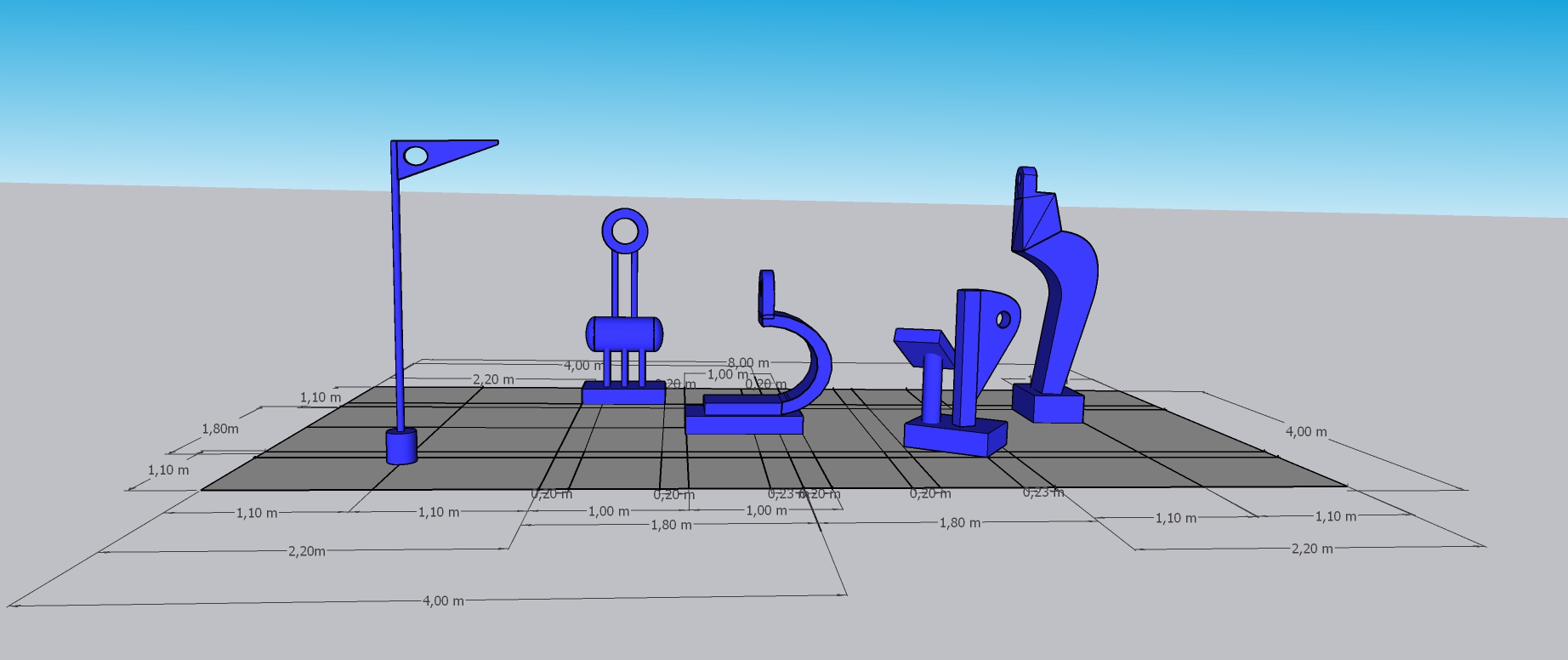Image resolution: width=1568 pixels, height=660 pixels.
Task: Select the 8,00 m dimension label
Action: (748, 363)
